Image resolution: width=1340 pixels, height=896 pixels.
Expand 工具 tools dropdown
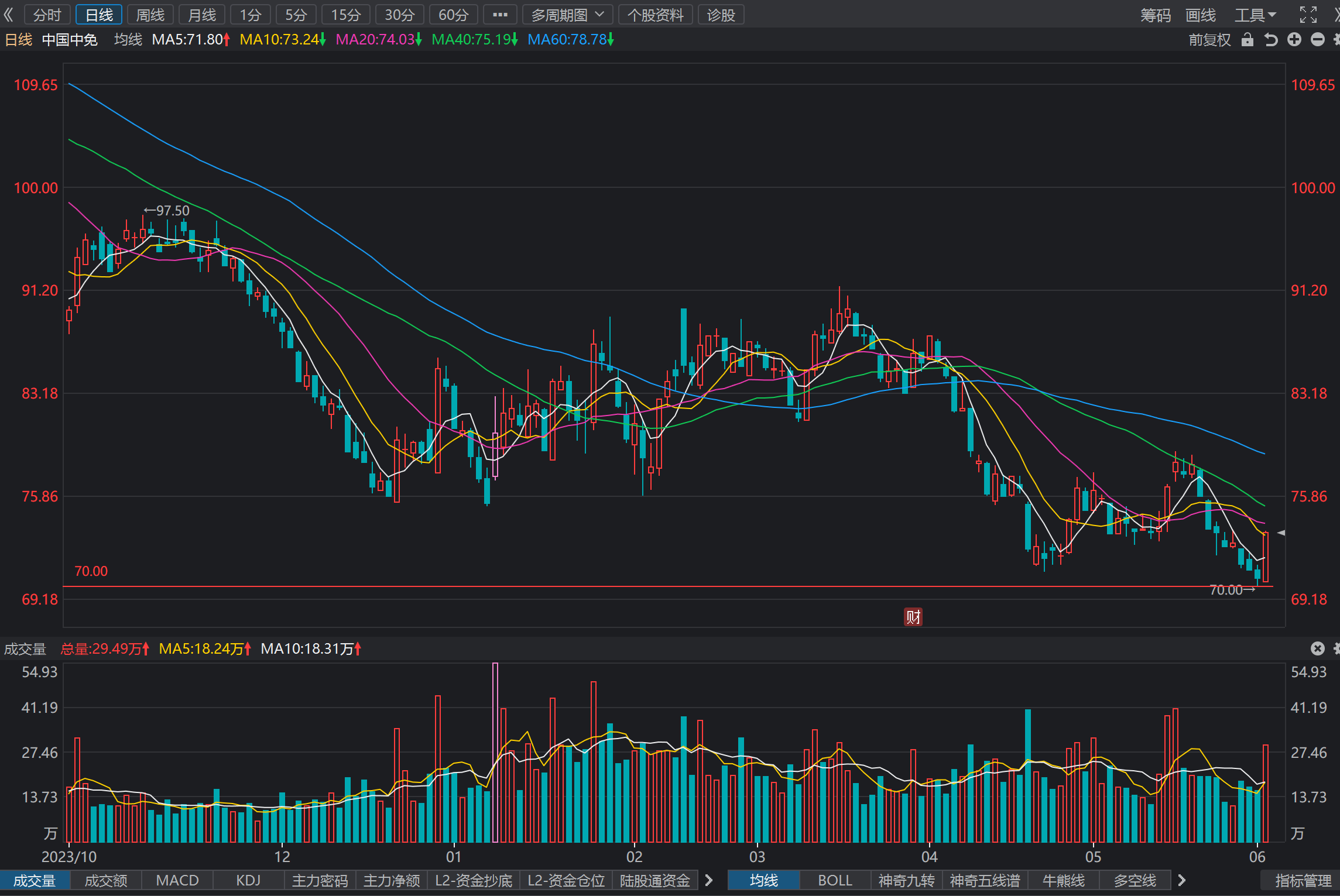pos(1255,15)
